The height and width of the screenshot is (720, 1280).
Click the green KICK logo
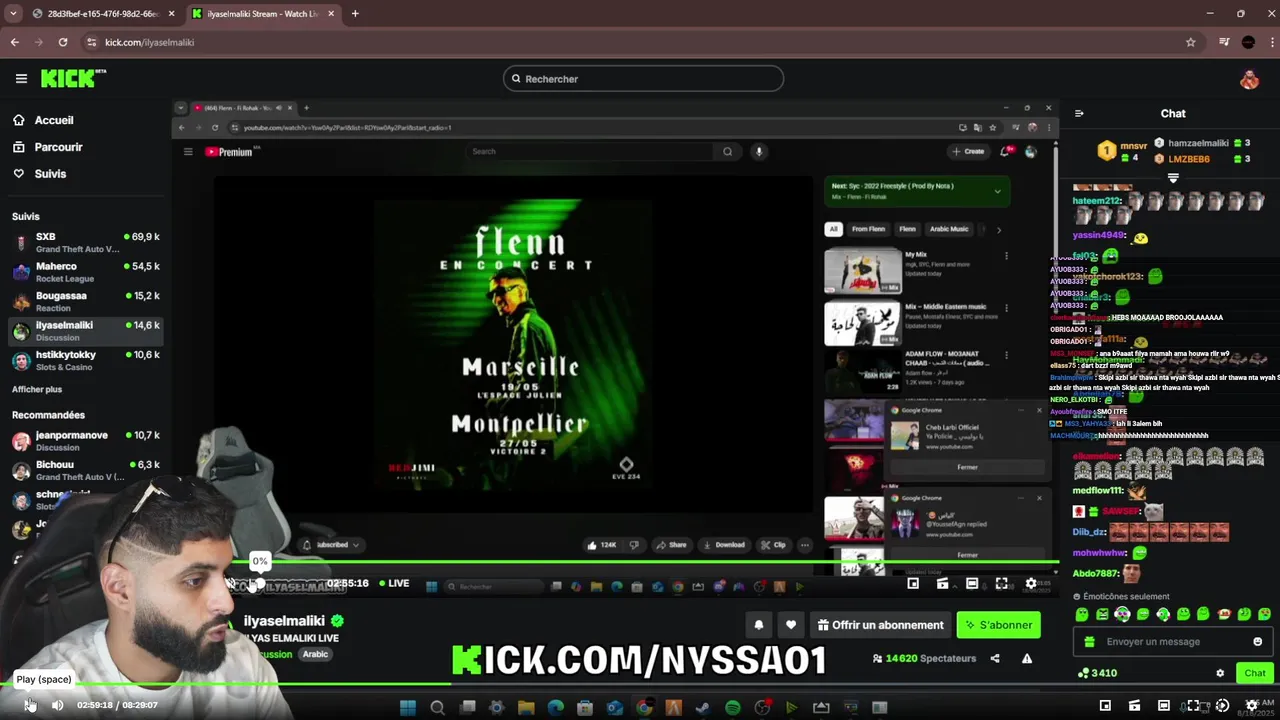pos(72,78)
